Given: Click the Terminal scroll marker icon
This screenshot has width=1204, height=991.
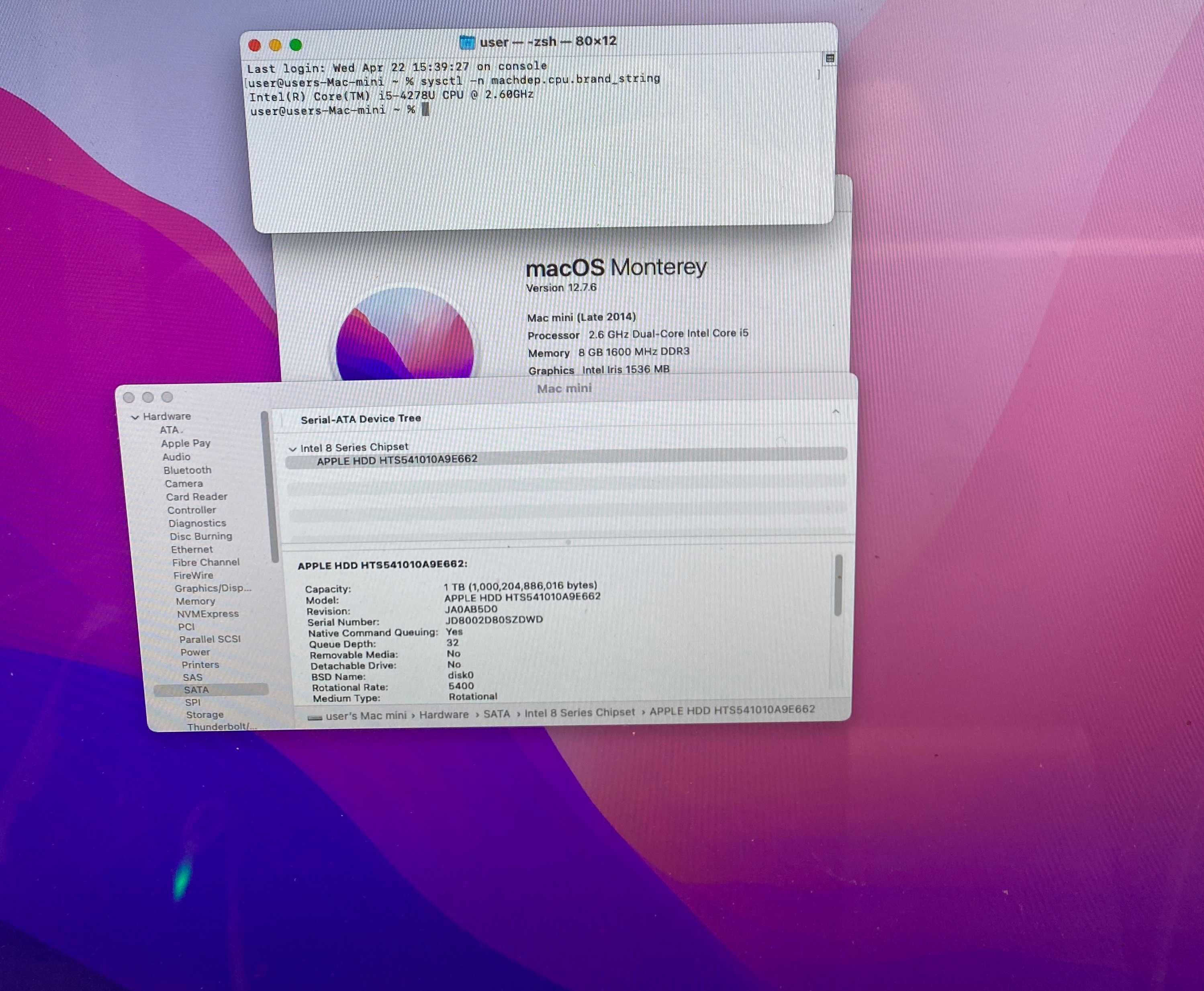Looking at the screenshot, I should tap(830, 58).
